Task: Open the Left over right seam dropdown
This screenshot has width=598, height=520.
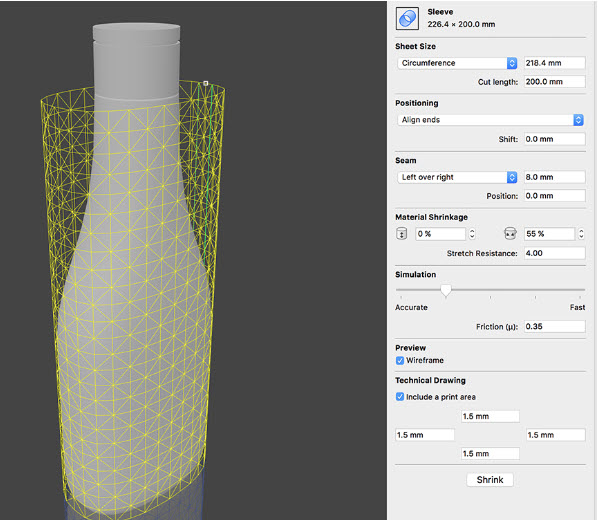Action: tap(457, 177)
